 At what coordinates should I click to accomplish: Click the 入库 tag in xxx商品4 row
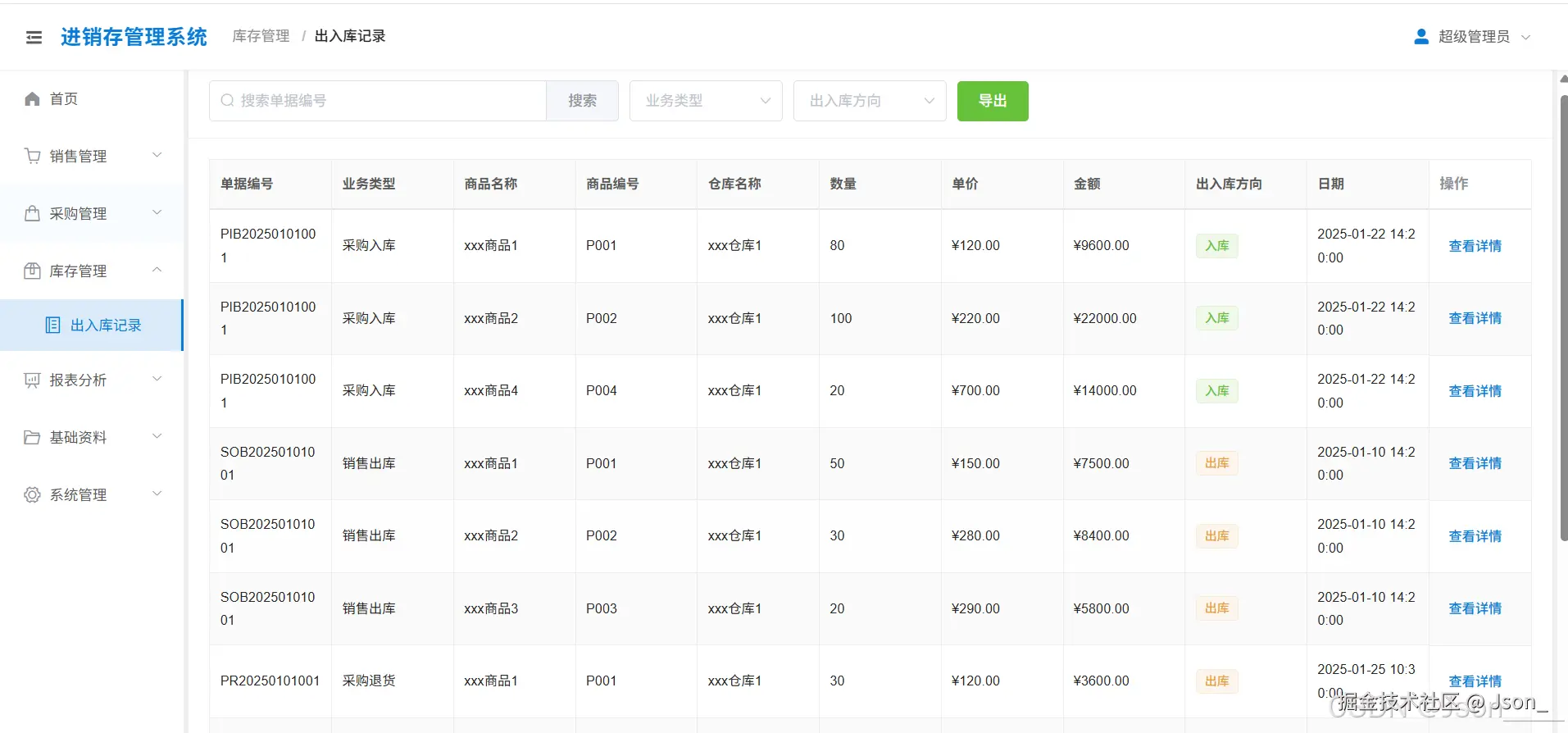[x=1216, y=391]
